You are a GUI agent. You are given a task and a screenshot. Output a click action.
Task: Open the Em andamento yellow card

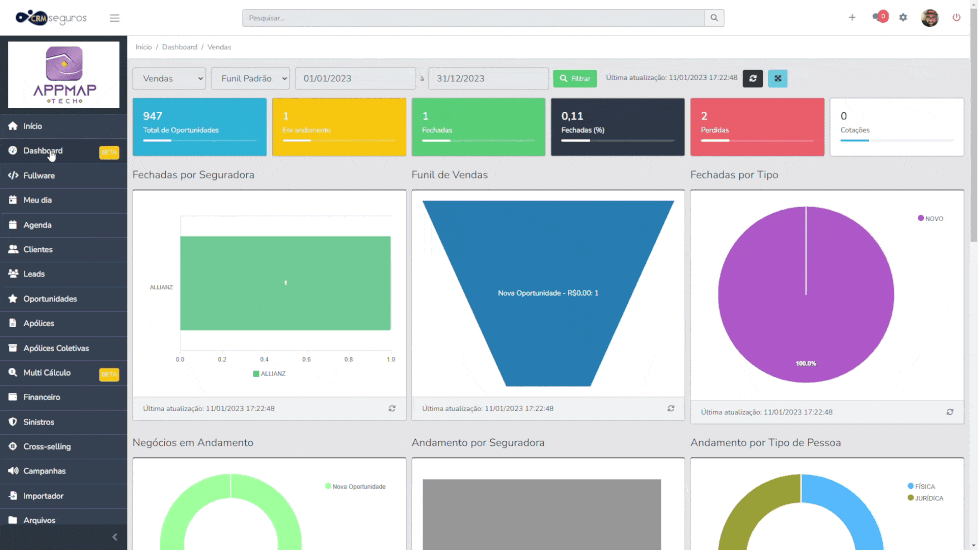tap(339, 127)
